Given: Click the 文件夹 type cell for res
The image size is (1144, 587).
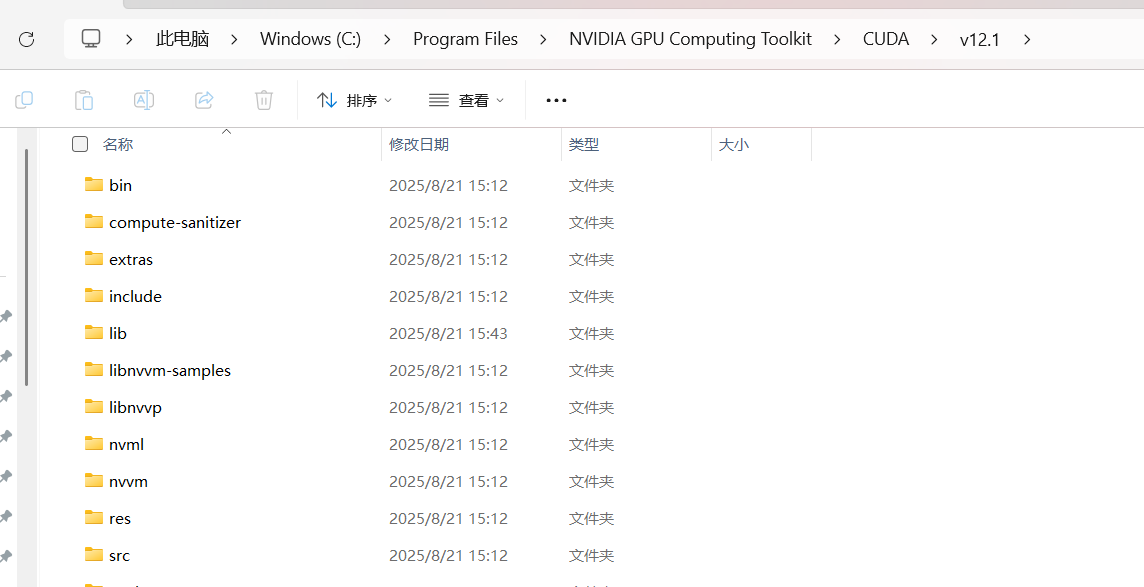Looking at the screenshot, I should [592, 519].
